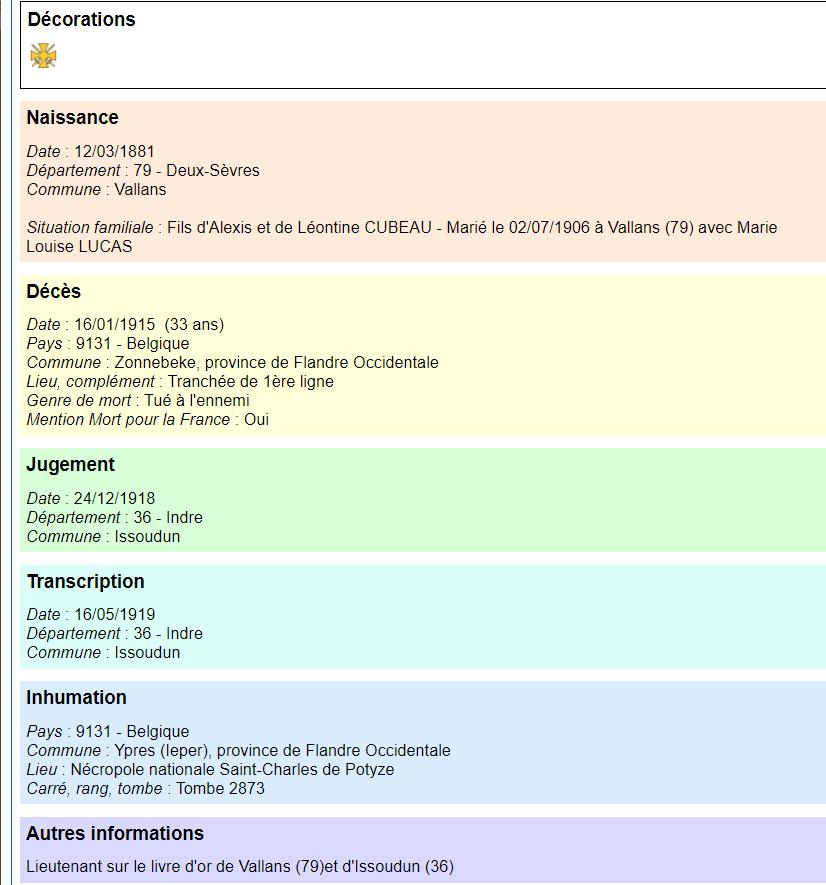Screen dimensions: 826x885
Task: Select the Inhumation section heading
Action: [76, 698]
